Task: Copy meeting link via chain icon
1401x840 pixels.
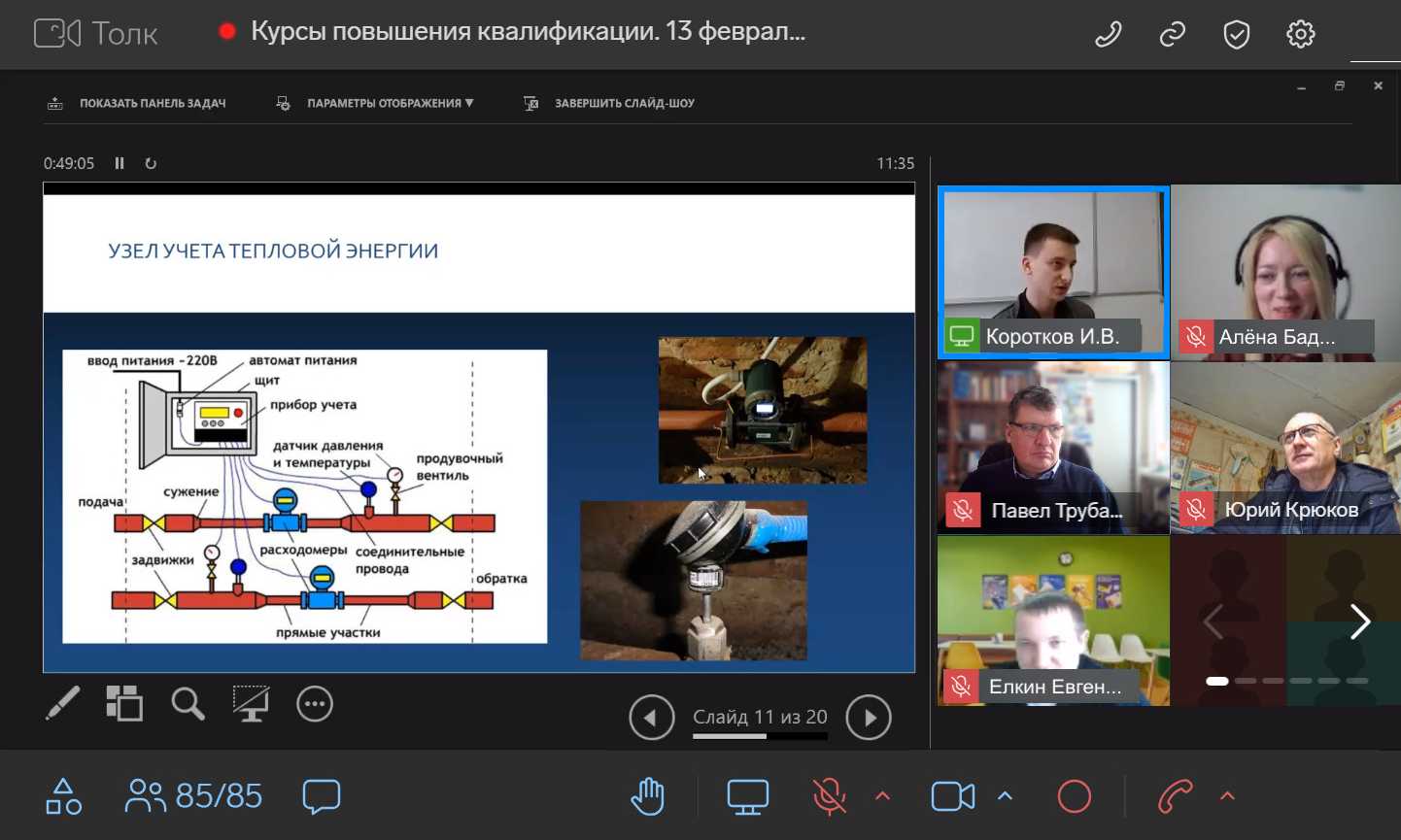Action: 1173,35
